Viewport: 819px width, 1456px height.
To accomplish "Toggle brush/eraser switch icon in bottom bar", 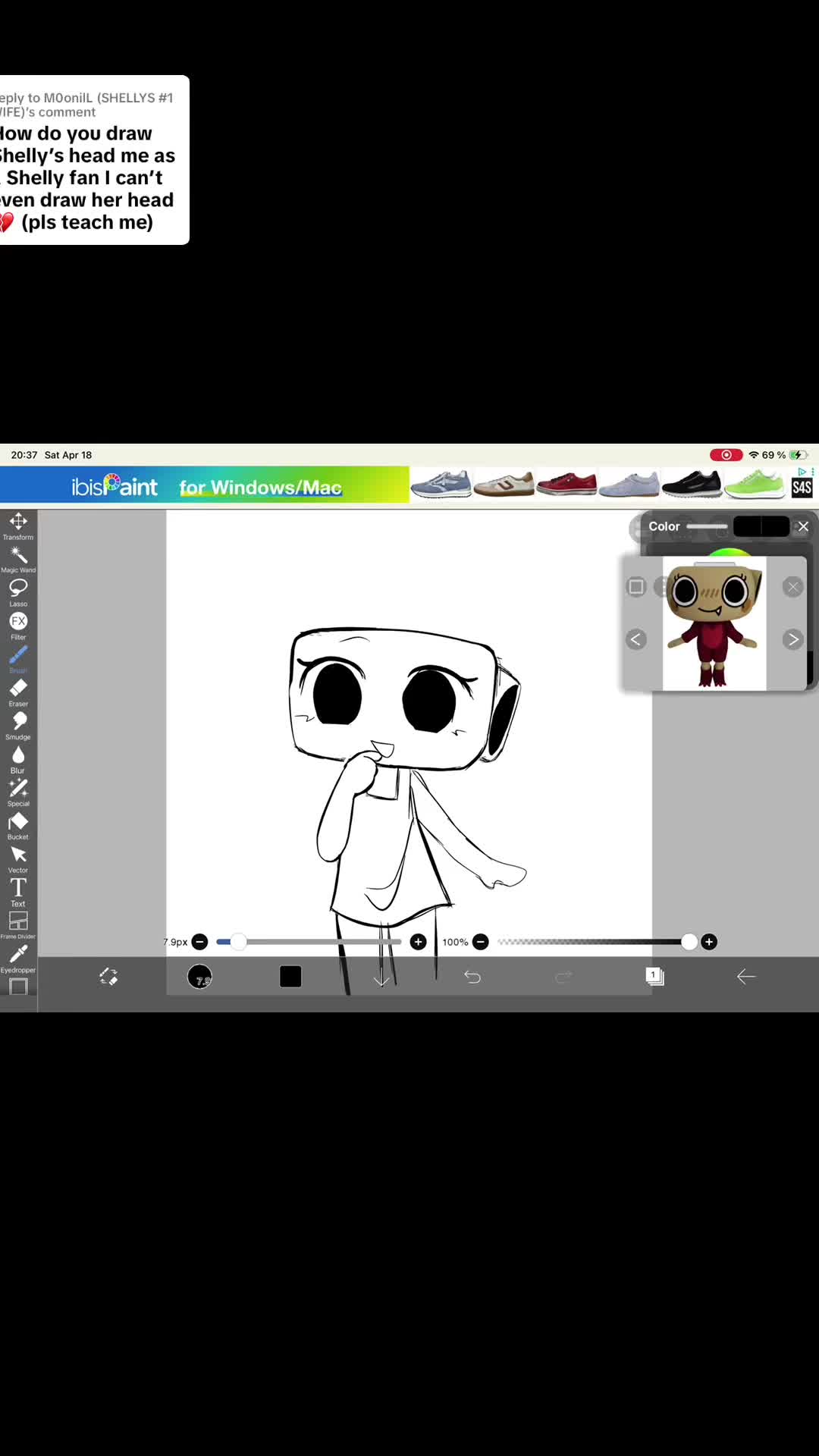I will pyautogui.click(x=108, y=977).
